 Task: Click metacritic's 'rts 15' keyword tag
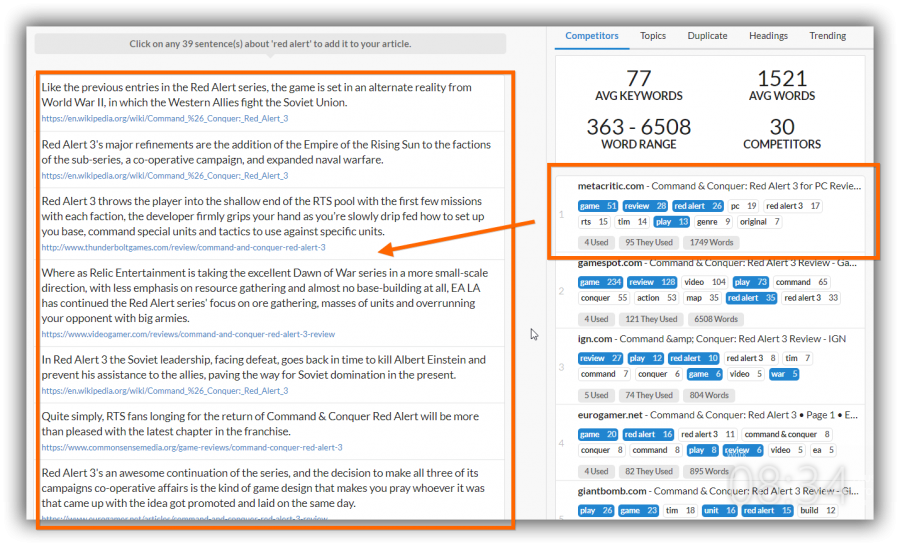pos(593,222)
